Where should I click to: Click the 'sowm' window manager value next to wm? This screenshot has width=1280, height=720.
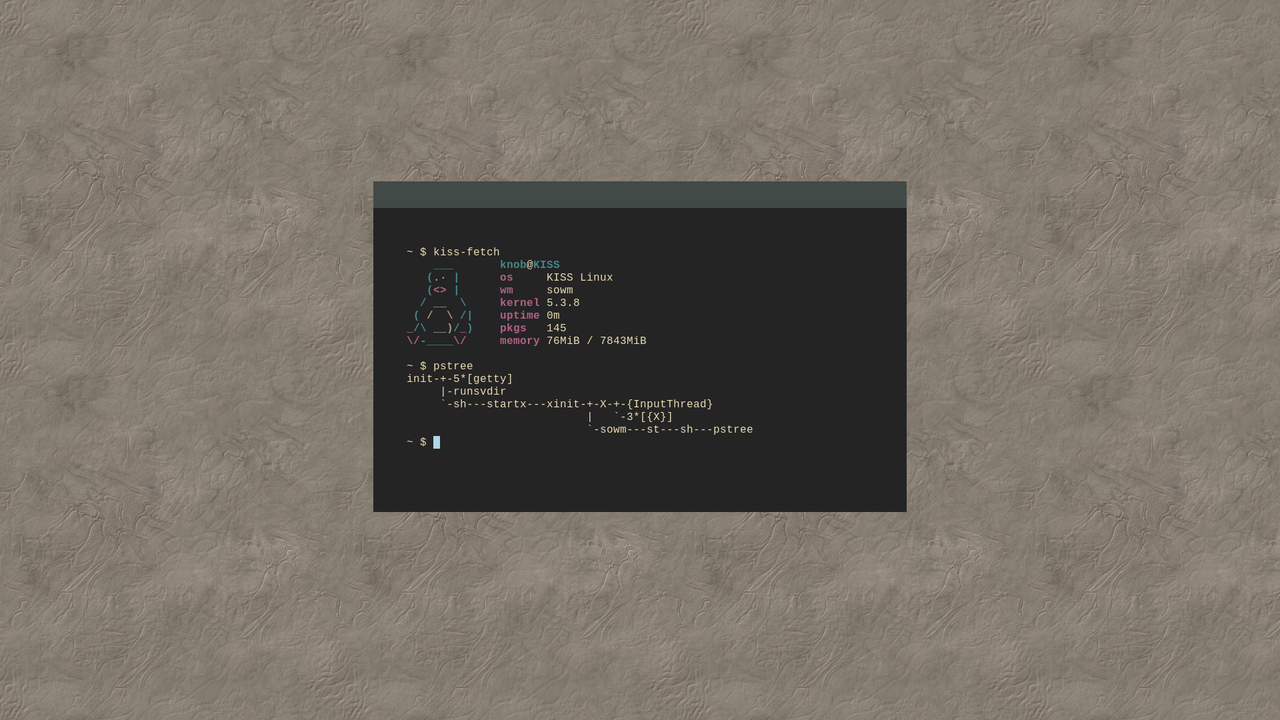[560, 290]
